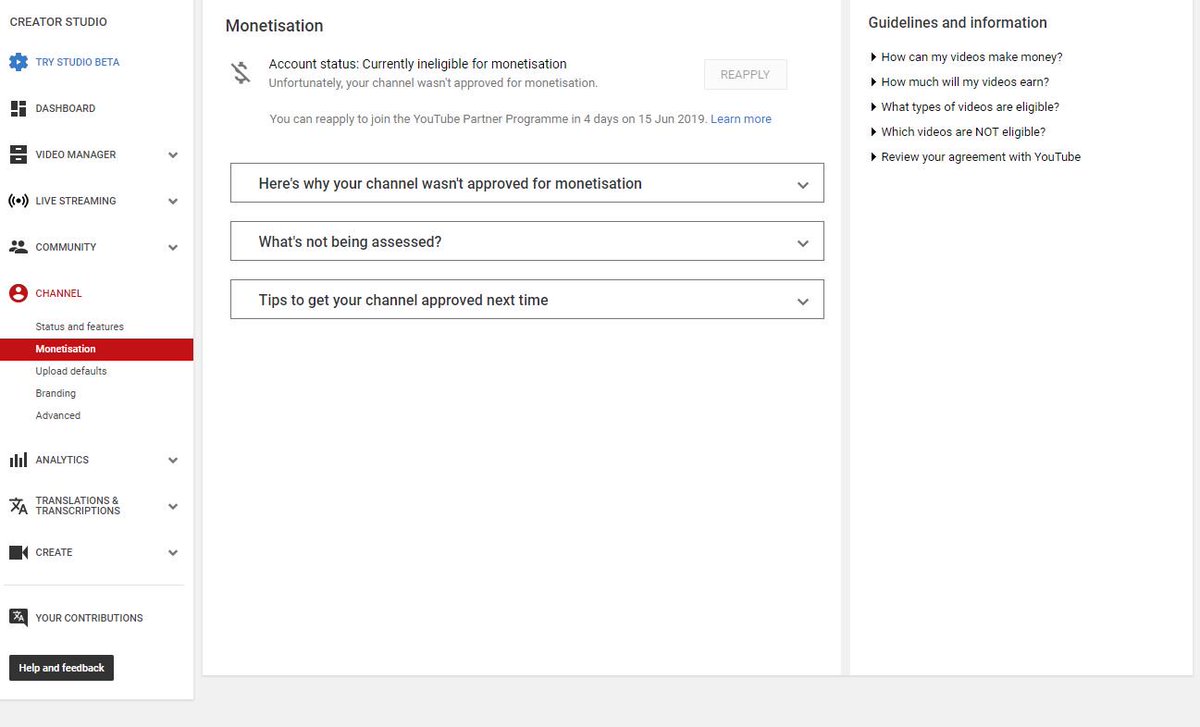Click the Translations & Transcriptions icon
The height and width of the screenshot is (727, 1200).
[x=18, y=506]
